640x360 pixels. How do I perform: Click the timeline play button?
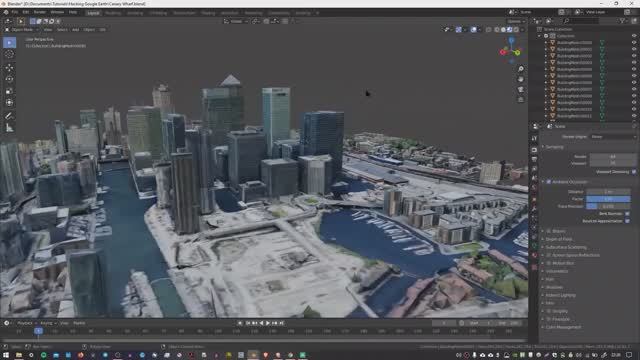coord(268,323)
